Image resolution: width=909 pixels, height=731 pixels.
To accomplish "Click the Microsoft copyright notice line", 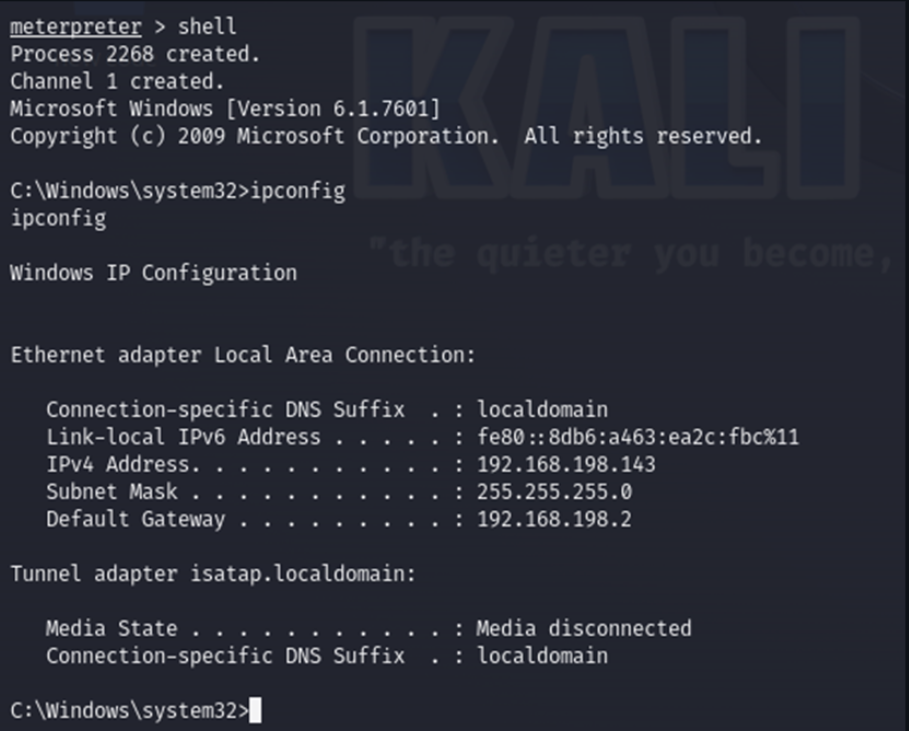I will (386, 136).
